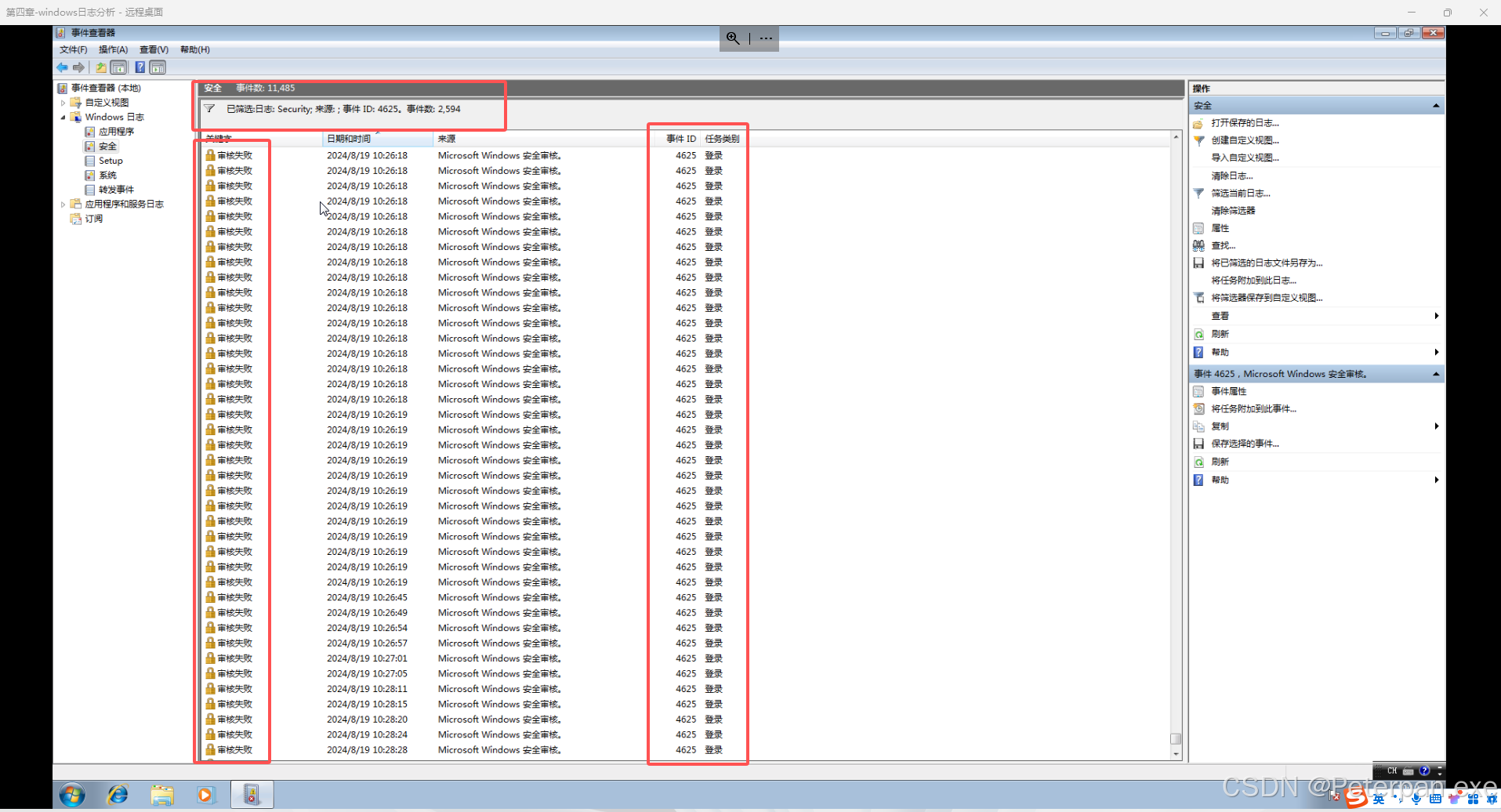
Task: Collapse 事件 4625 actions section
Action: coord(1436,374)
